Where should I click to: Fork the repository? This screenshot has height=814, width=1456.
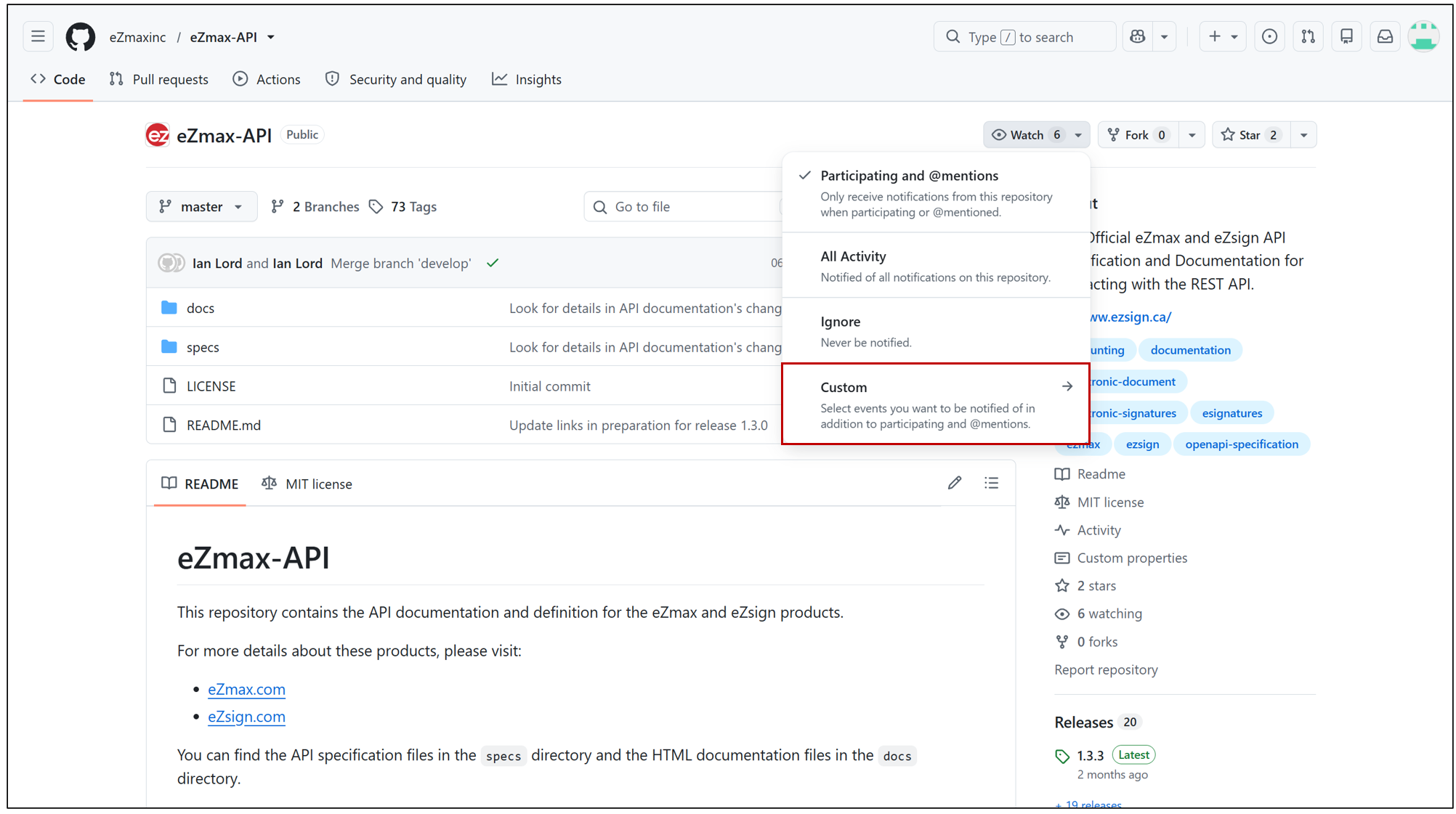pyautogui.click(x=1138, y=135)
